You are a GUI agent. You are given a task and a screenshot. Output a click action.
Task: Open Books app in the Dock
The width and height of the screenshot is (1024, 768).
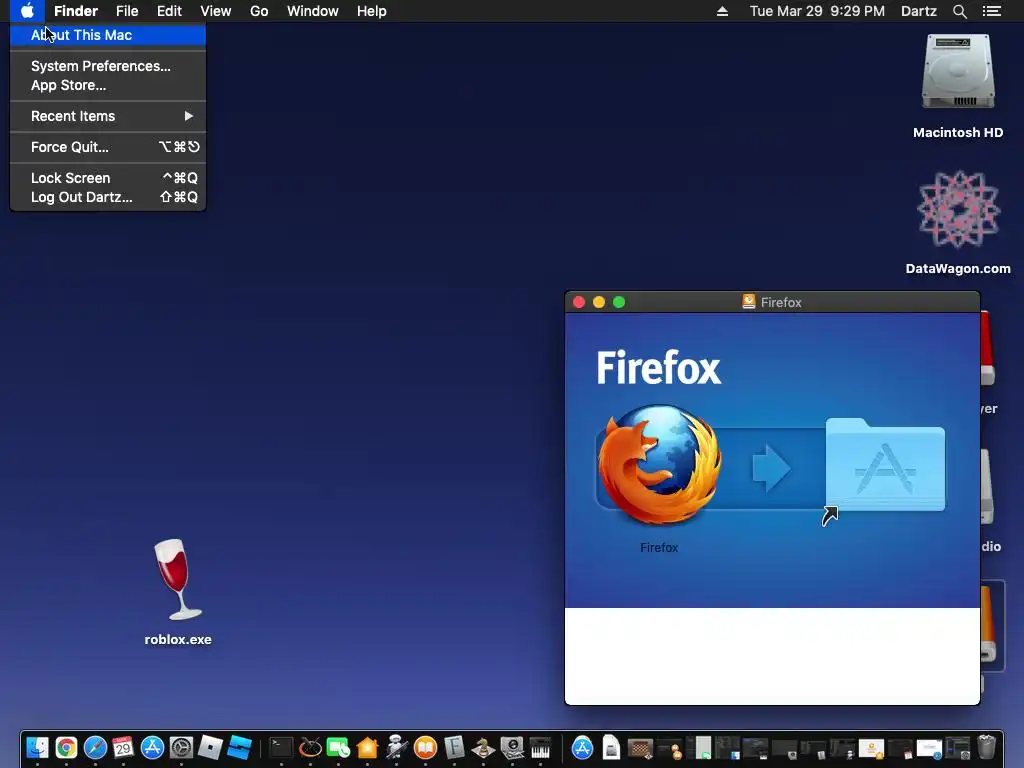click(425, 747)
